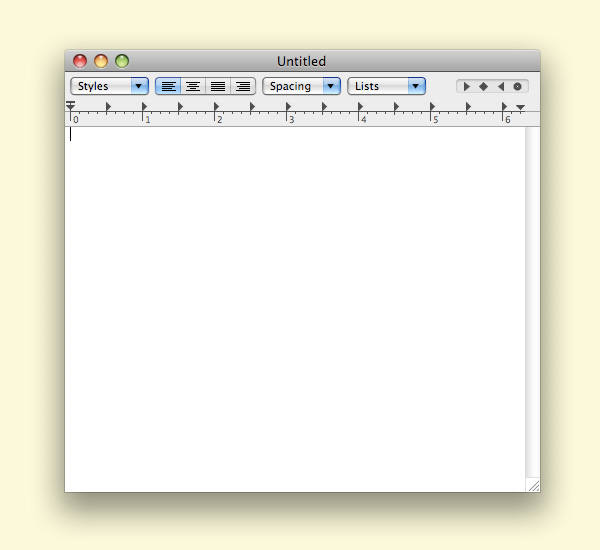The image size is (600, 550).
Task: Click the tab stop marker at 5 inches
Action: pos(432,106)
